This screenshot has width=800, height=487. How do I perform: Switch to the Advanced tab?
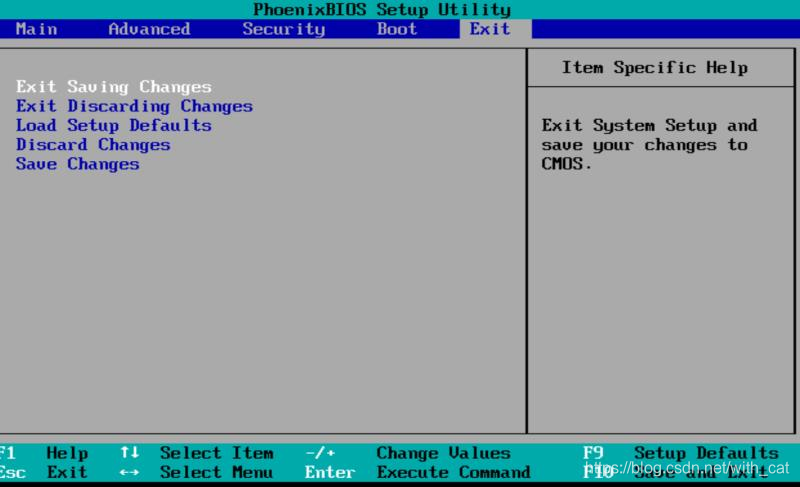(149, 29)
